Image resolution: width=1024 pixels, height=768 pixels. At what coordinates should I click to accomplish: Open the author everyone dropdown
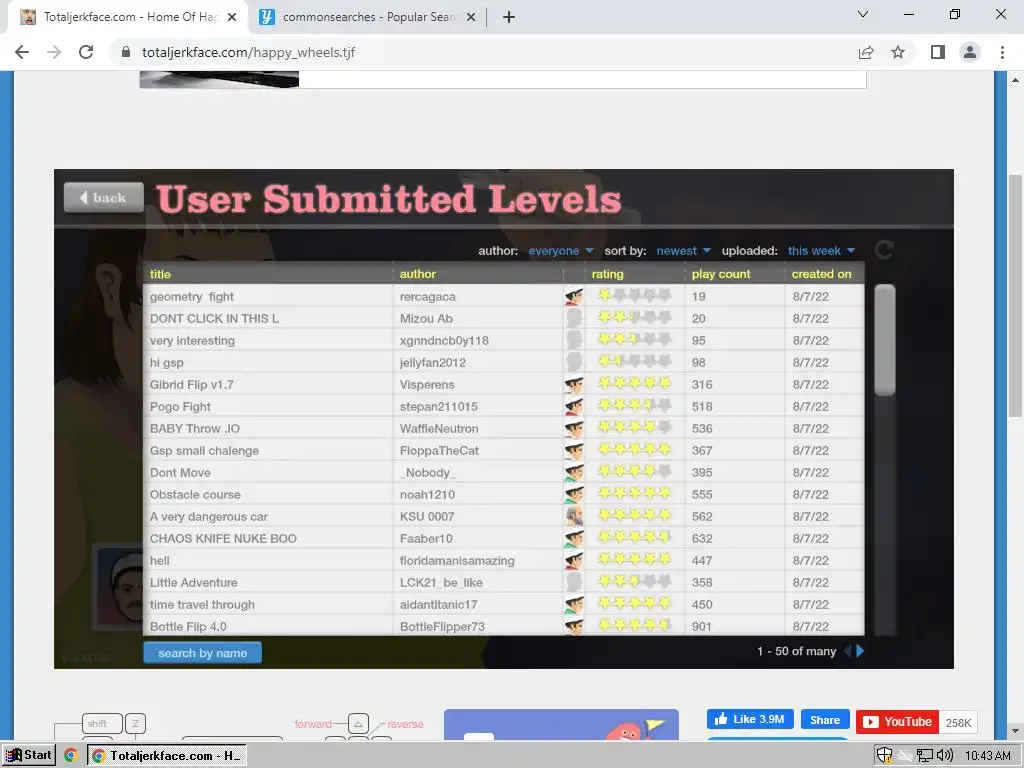pyautogui.click(x=560, y=251)
